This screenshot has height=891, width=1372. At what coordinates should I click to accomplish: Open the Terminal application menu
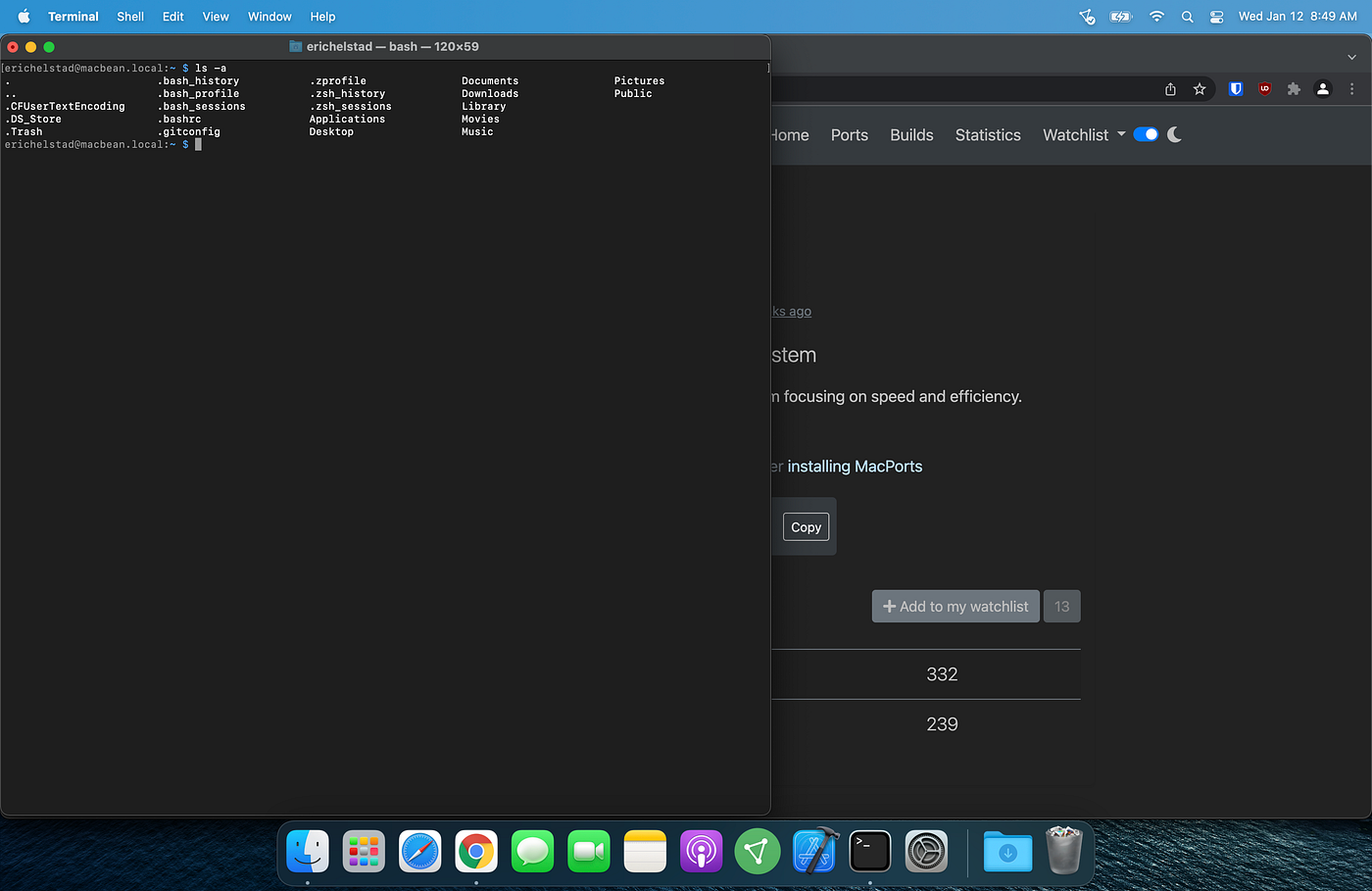click(73, 17)
